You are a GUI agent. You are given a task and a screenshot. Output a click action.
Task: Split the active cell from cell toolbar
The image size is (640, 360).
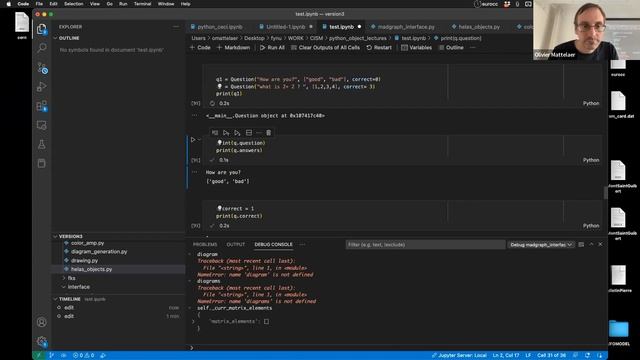(249, 133)
